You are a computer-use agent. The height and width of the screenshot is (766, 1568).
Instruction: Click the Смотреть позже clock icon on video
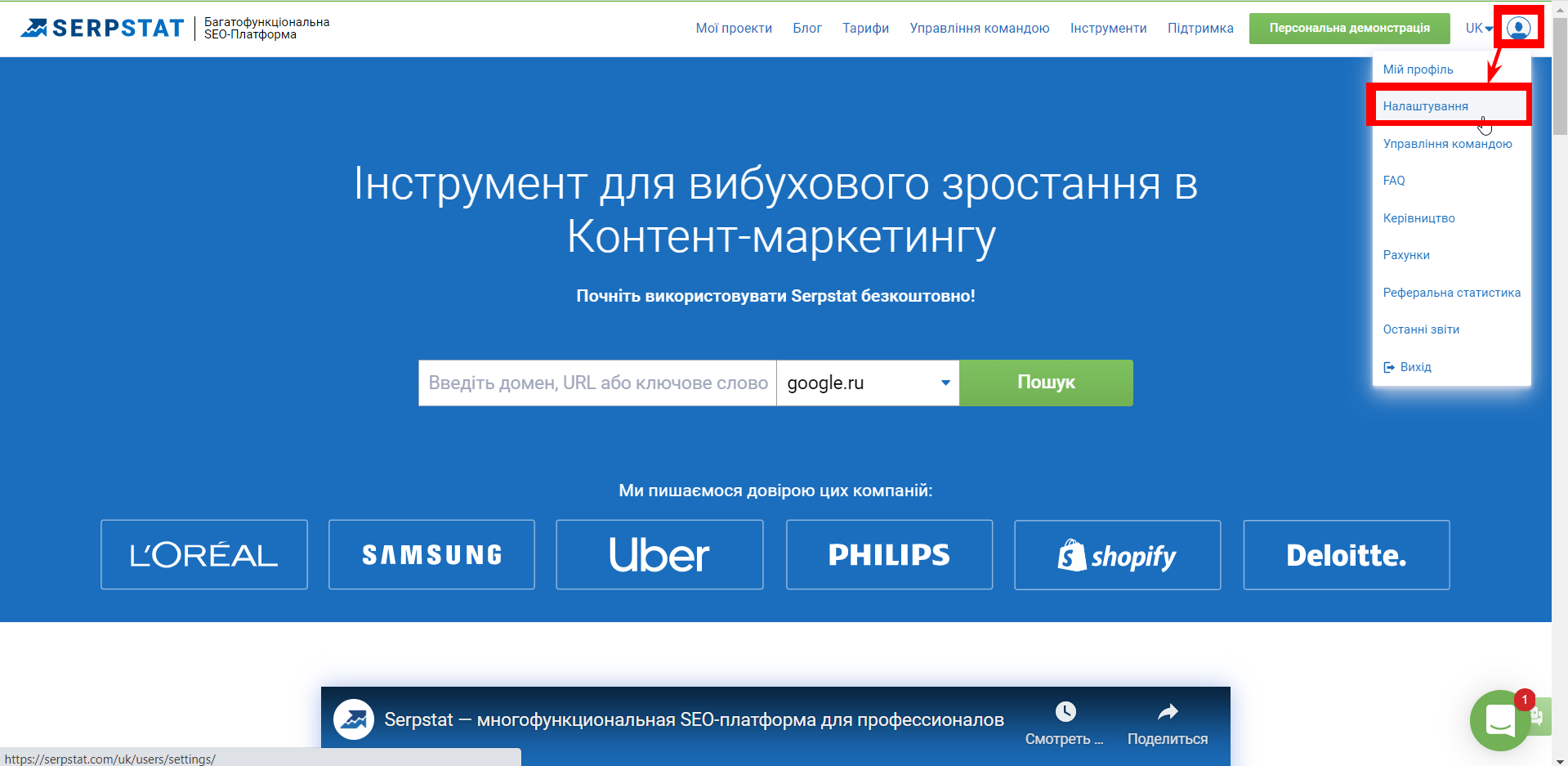point(1063,710)
